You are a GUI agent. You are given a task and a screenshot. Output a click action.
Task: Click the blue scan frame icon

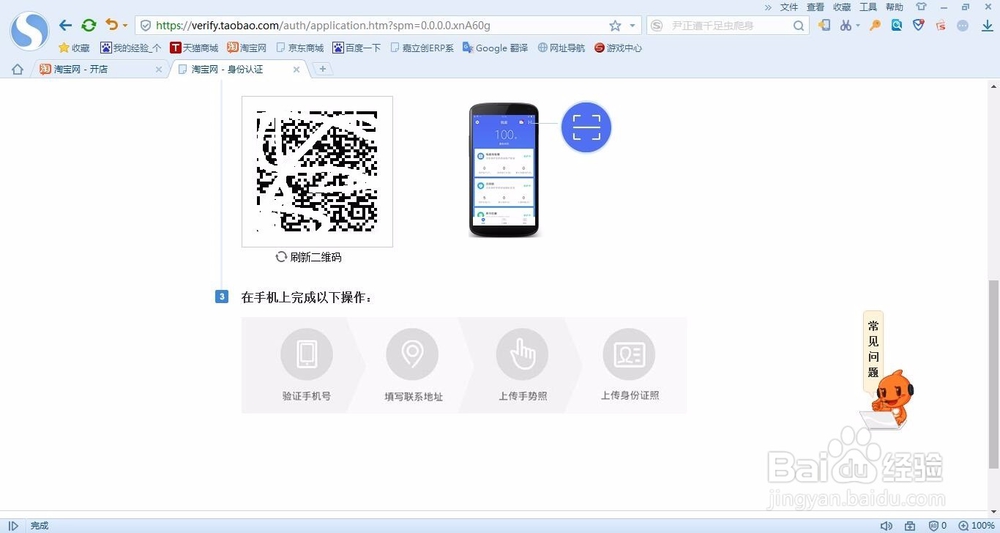[x=586, y=127]
